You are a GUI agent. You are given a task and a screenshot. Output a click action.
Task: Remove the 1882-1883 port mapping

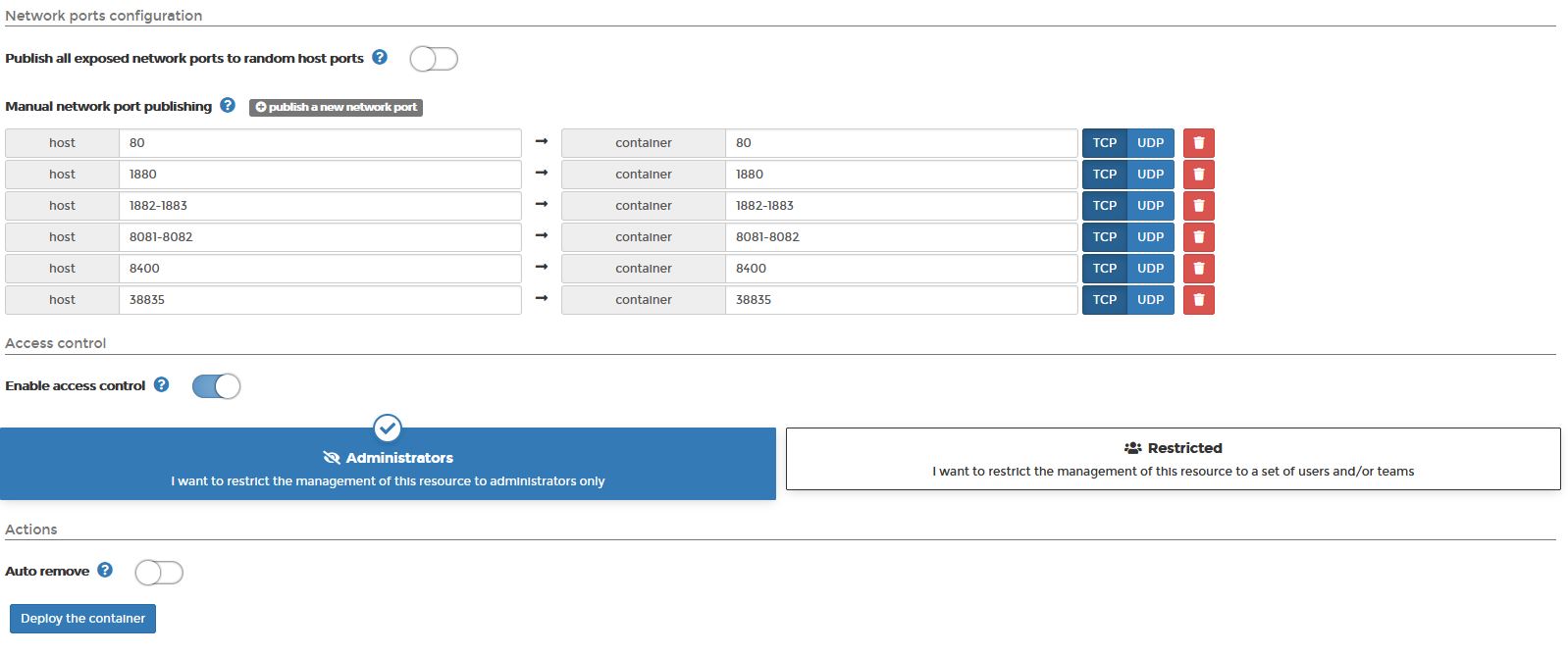[1198, 206]
